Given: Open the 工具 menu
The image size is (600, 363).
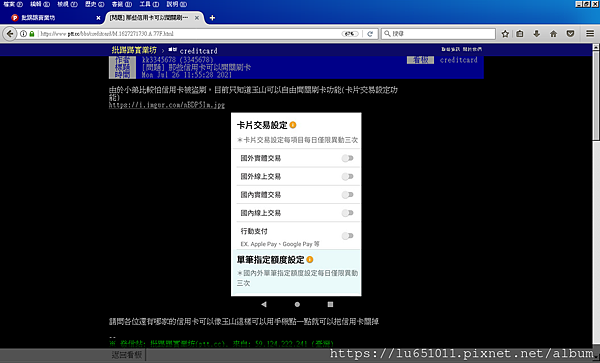Looking at the screenshot, I should tap(149, 4).
